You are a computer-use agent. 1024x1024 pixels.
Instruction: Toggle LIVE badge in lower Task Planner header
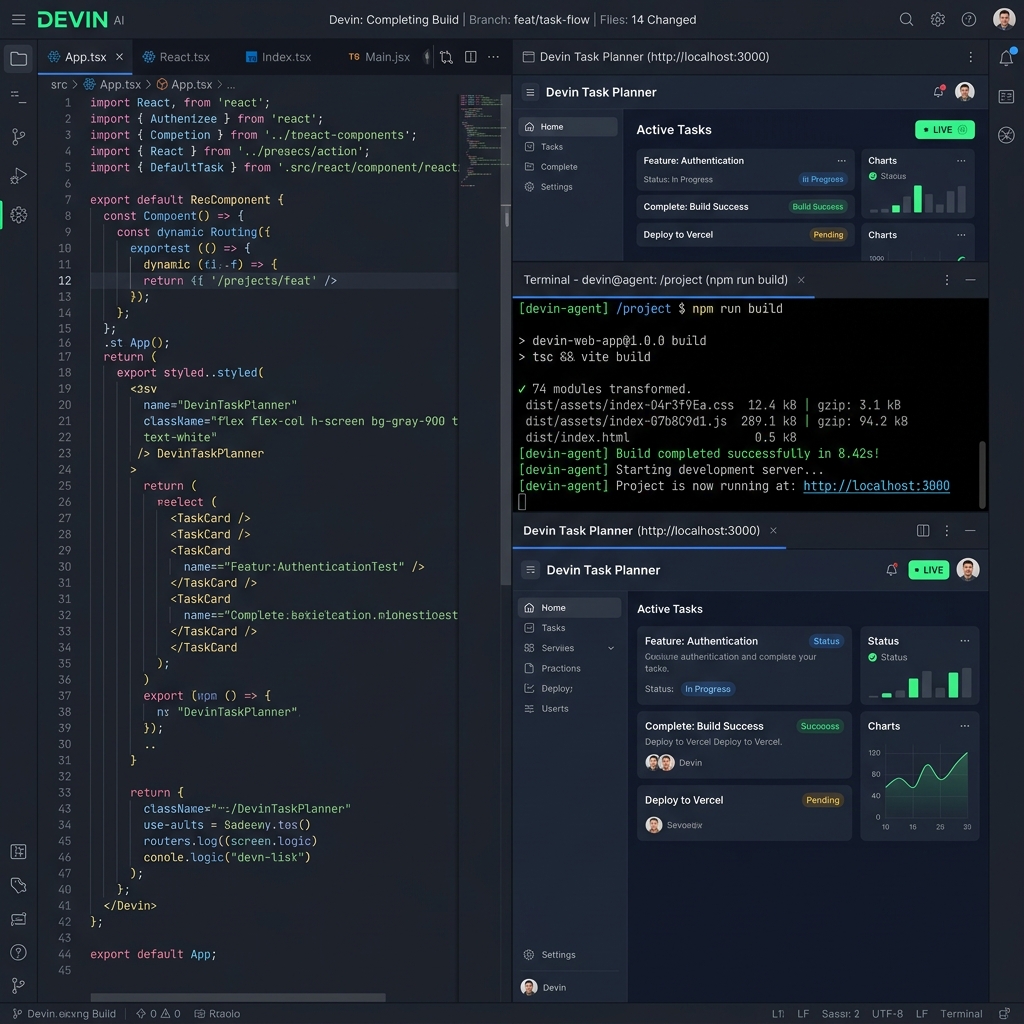(928, 569)
